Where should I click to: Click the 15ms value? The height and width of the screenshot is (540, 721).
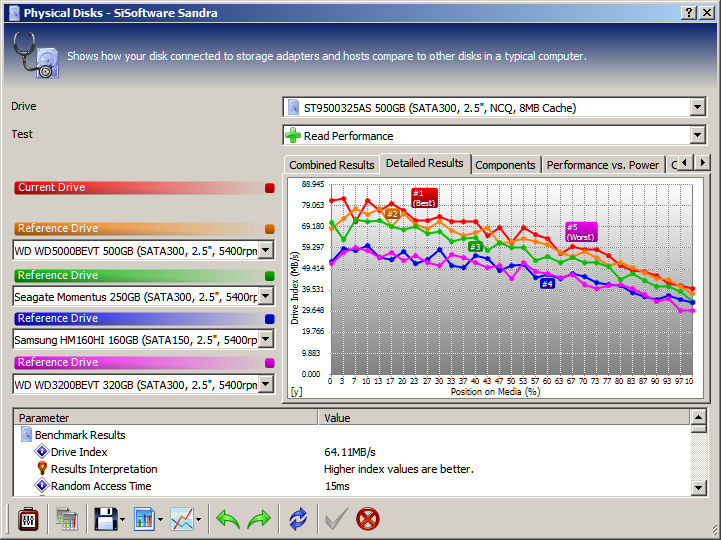click(x=337, y=486)
